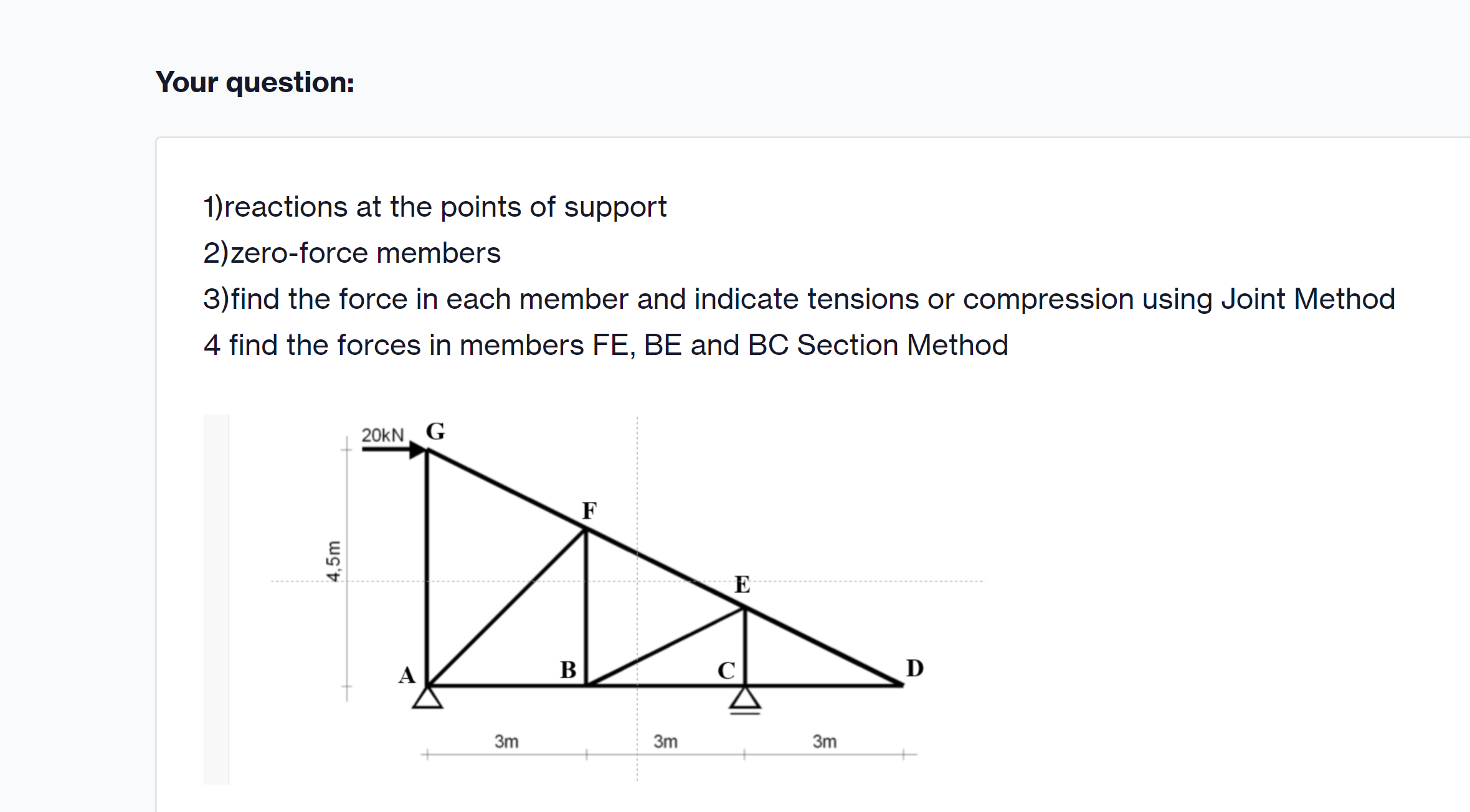Viewport: 1470px width, 812px height.
Task: Click the middle 3m dimension label
Action: pyautogui.click(x=665, y=742)
